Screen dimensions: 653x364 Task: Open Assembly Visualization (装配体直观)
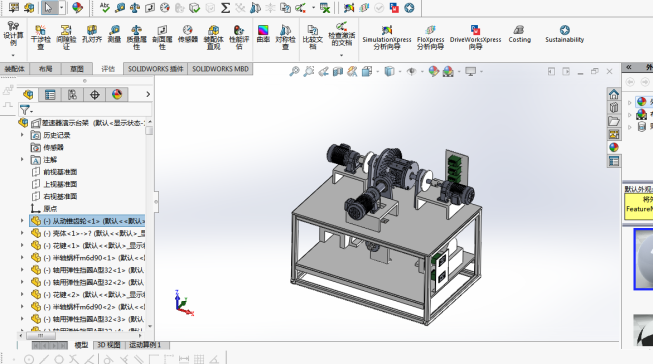pyautogui.click(x=214, y=37)
